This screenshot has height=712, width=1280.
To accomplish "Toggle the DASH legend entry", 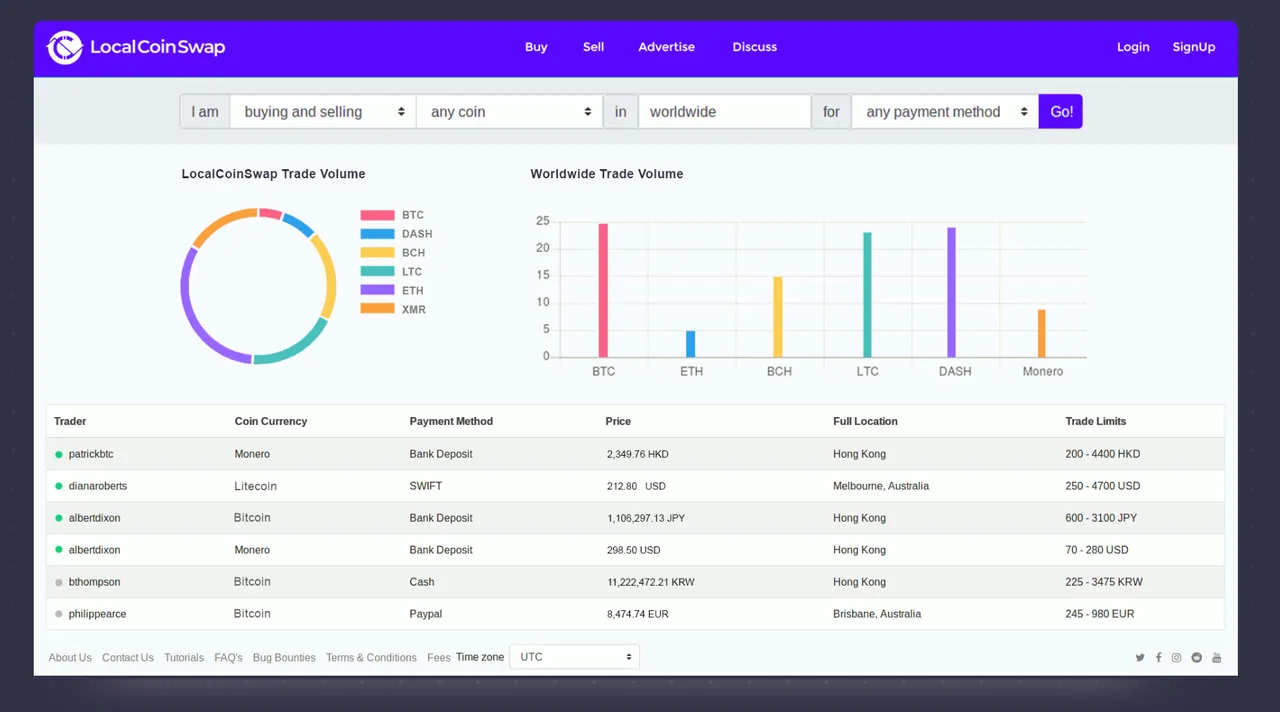I will (x=396, y=234).
